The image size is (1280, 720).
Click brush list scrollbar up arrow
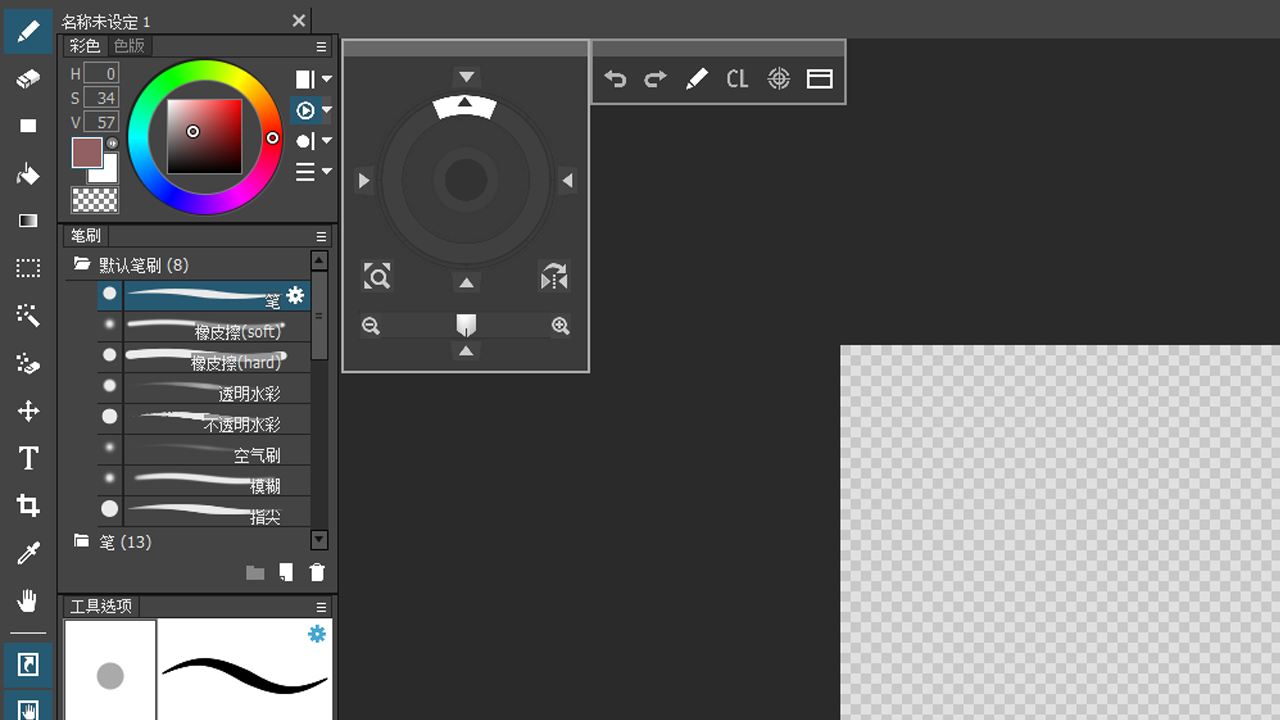pyautogui.click(x=320, y=261)
